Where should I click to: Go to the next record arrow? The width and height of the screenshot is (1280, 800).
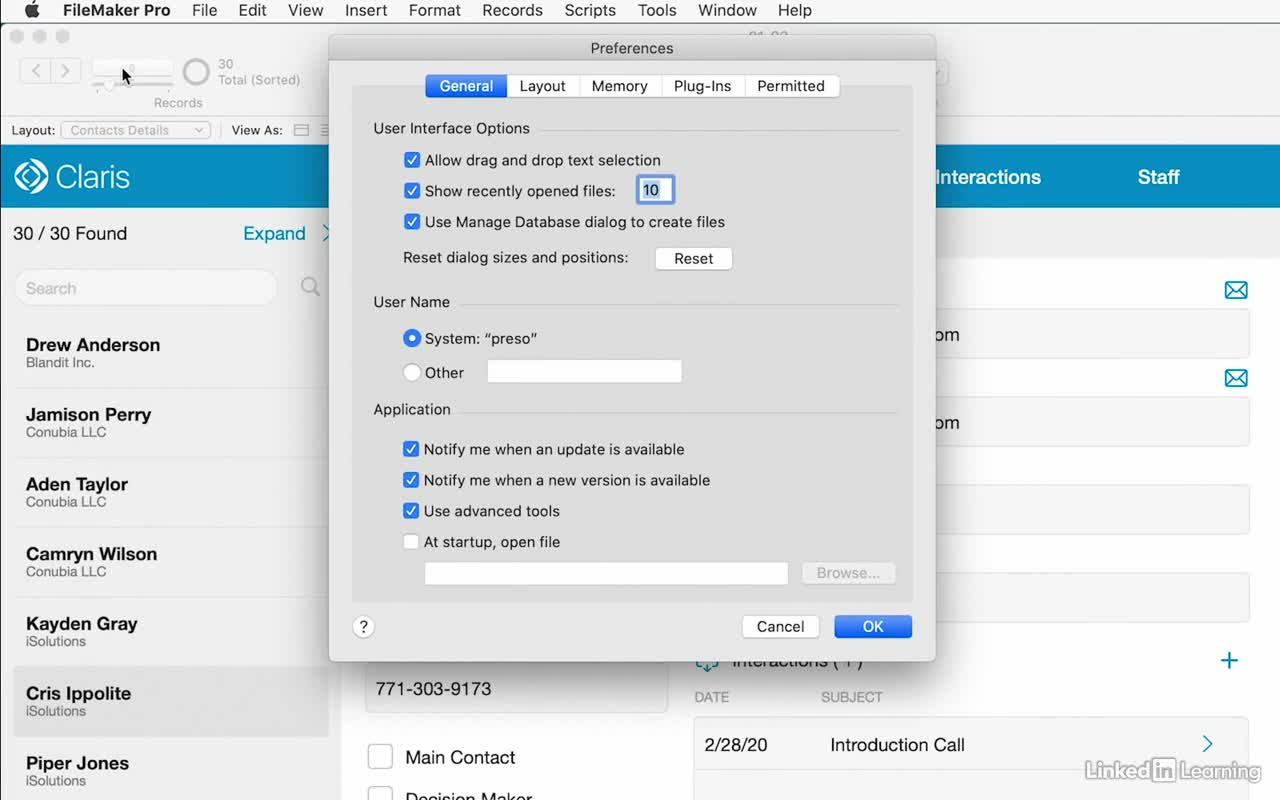(65, 71)
